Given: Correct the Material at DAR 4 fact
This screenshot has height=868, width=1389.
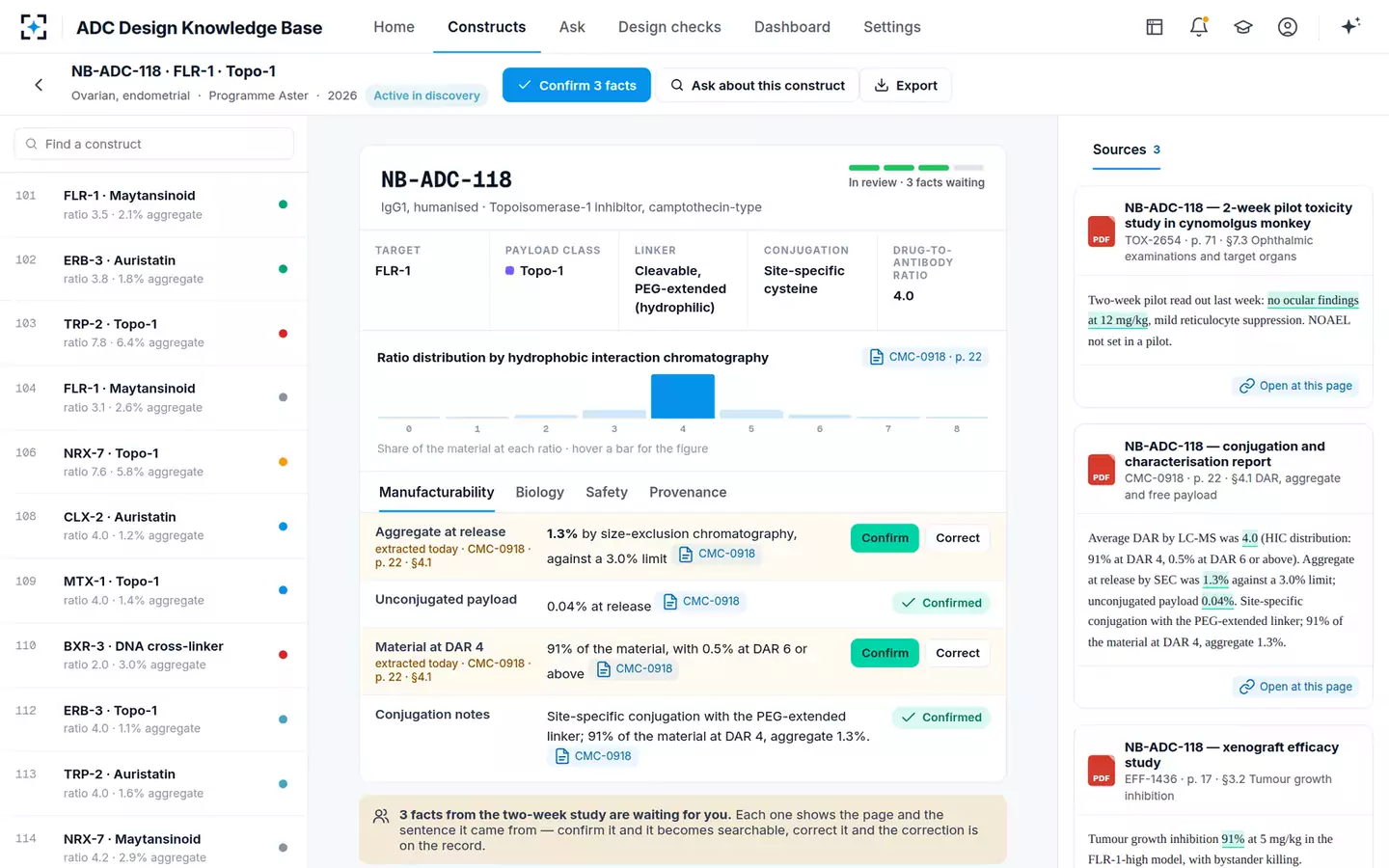Looking at the screenshot, I should [958, 653].
